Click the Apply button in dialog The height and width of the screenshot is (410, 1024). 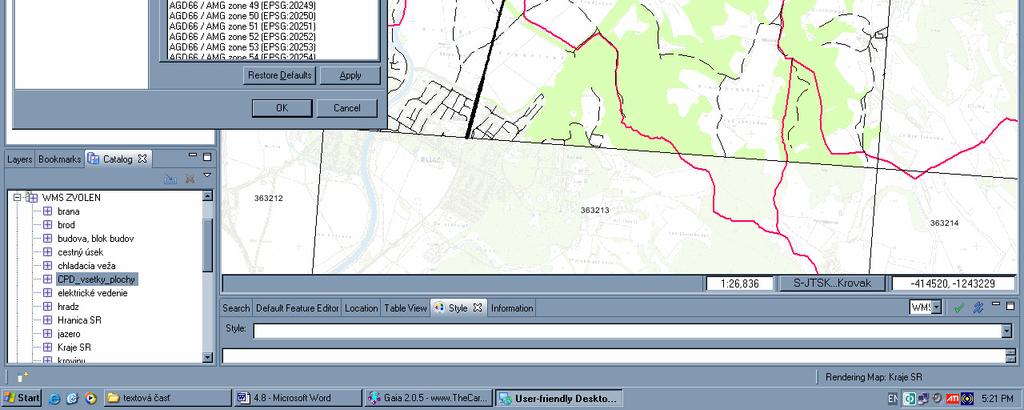click(x=350, y=75)
